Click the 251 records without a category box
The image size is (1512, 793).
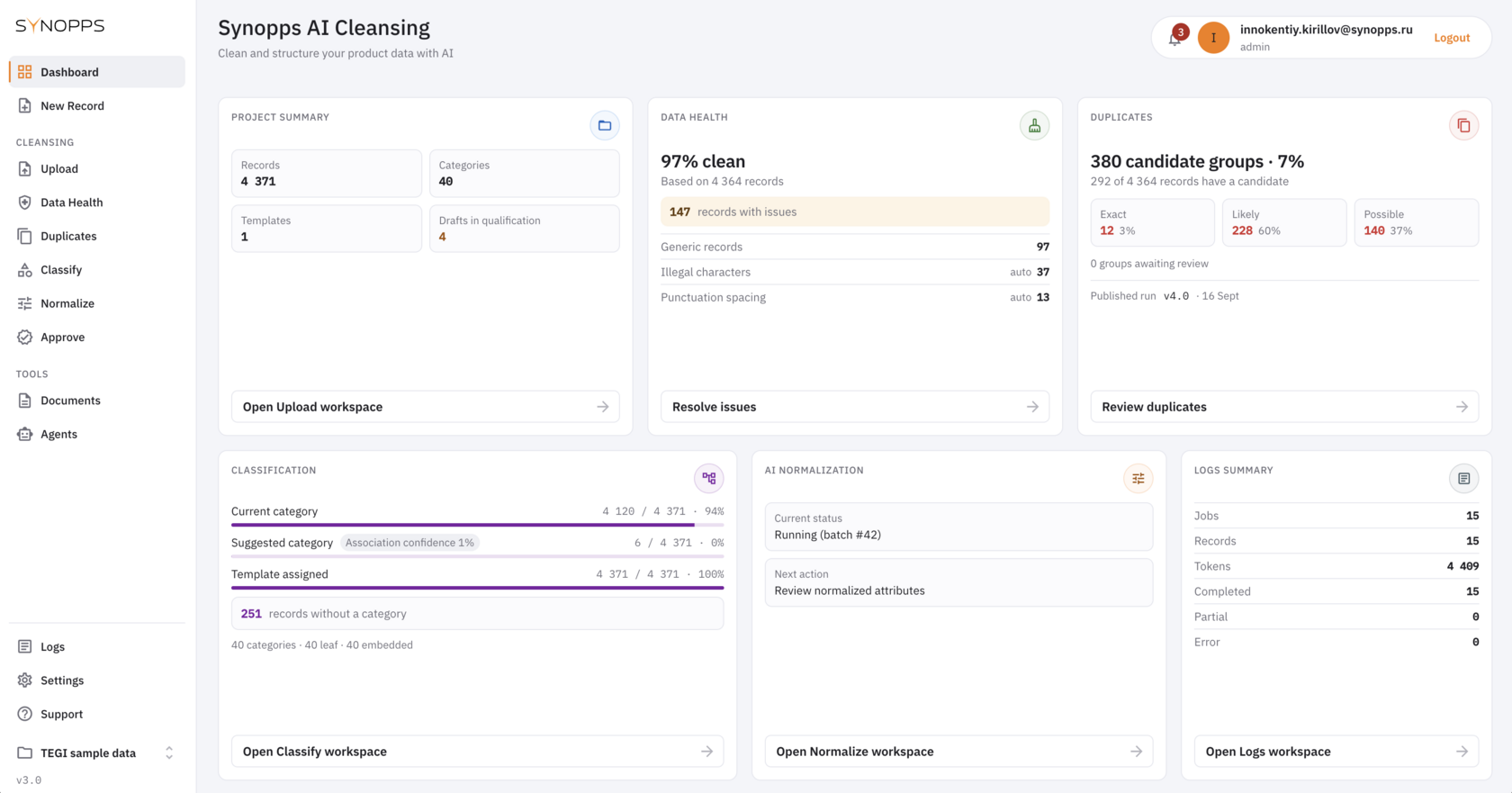[x=477, y=614]
